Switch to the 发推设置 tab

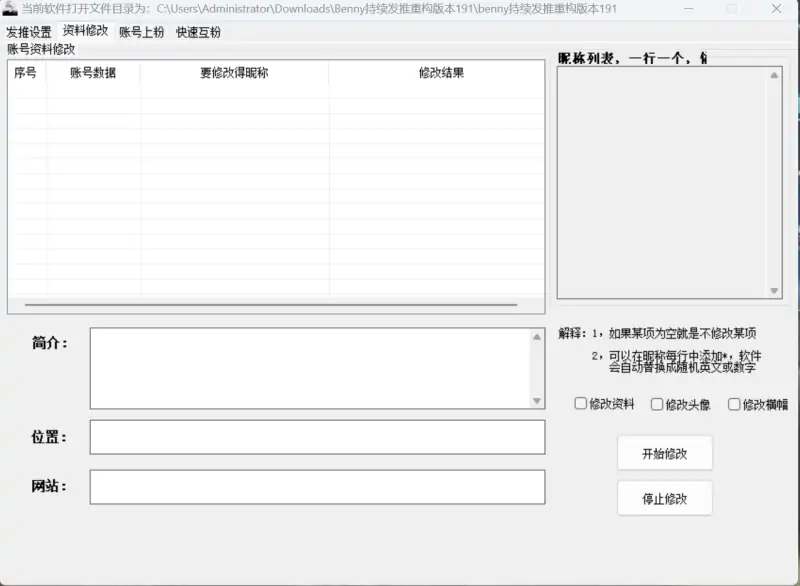coord(29,31)
